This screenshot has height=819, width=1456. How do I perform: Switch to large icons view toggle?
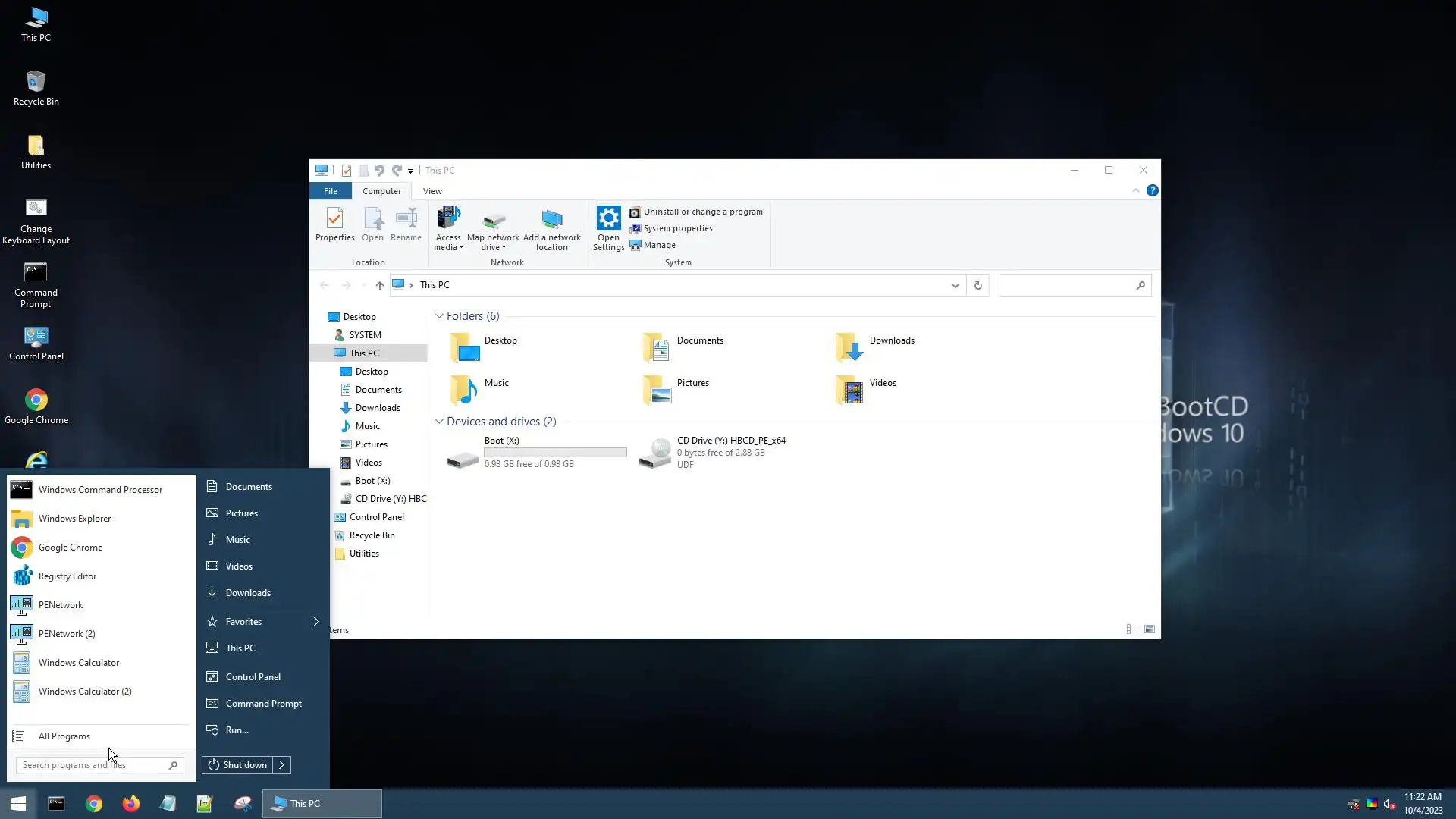tap(1150, 629)
